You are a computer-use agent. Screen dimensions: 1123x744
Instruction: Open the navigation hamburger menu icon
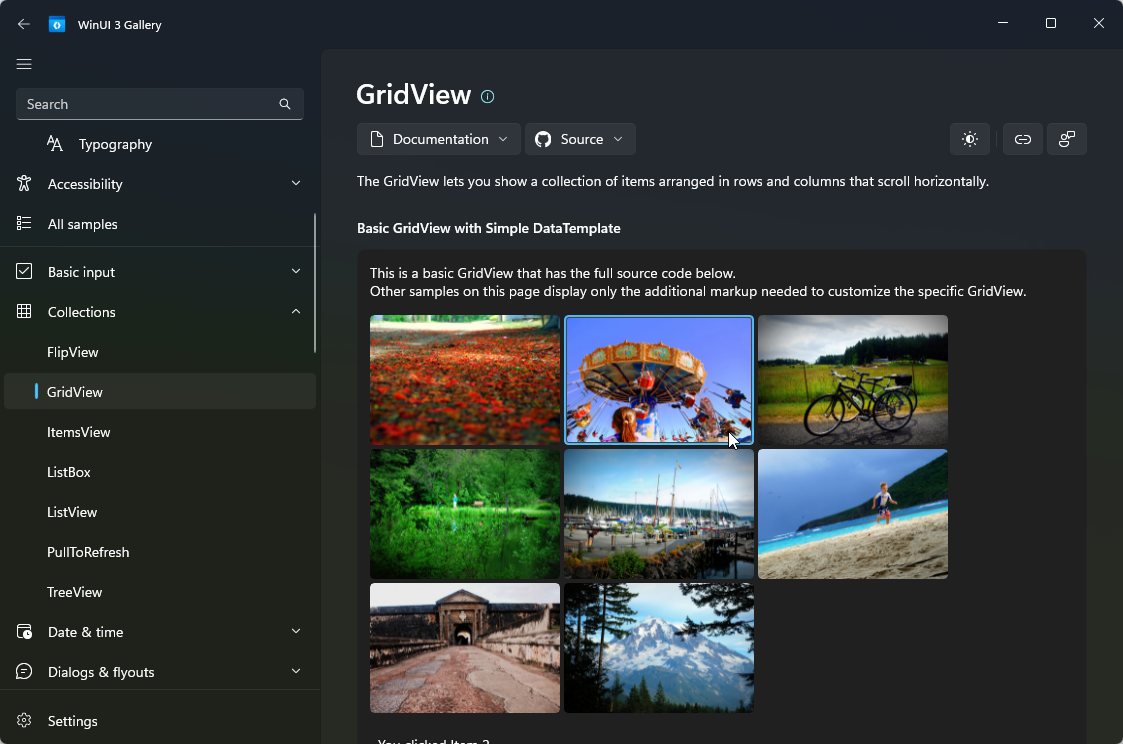pyautogui.click(x=24, y=64)
